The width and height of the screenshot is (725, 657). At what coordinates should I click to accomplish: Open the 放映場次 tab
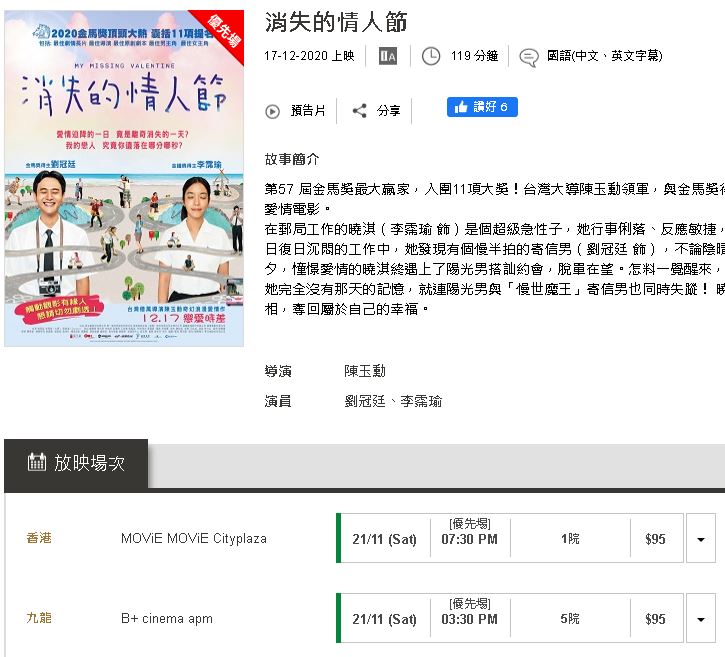tap(76, 463)
